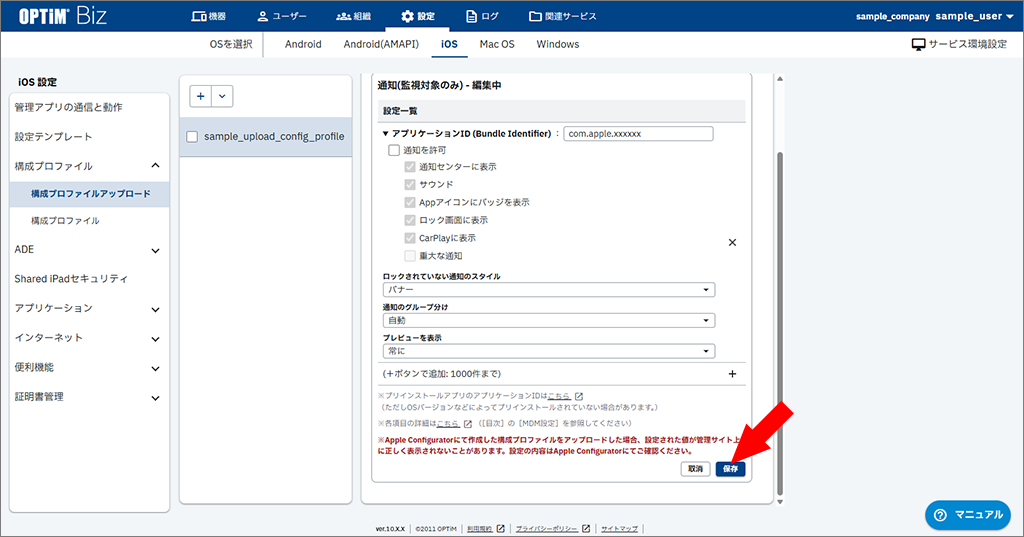Toggle the 重大な通知 checkbox
This screenshot has height=537, width=1024.
tap(410, 256)
